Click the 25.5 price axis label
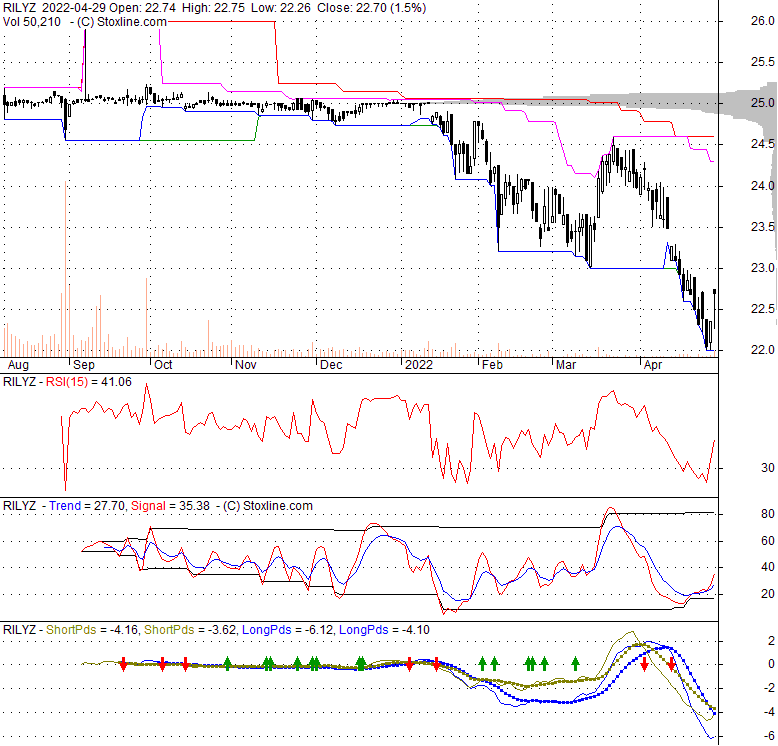The image size is (778, 746). (763, 62)
